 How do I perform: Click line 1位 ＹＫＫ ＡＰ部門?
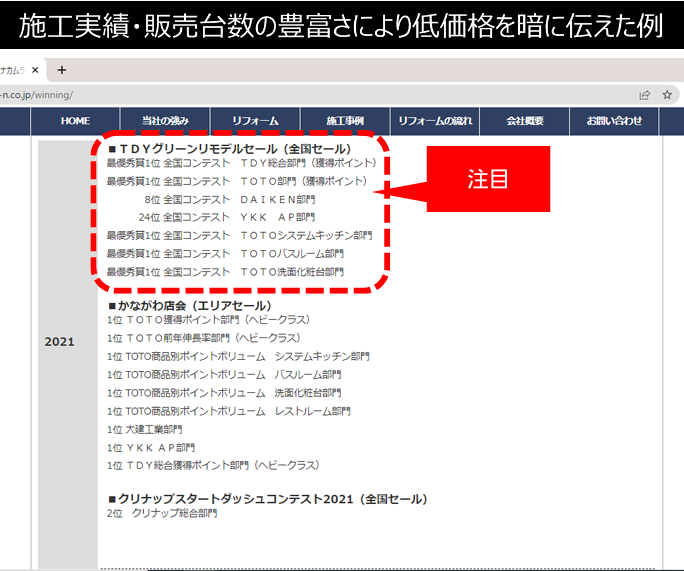151,448
